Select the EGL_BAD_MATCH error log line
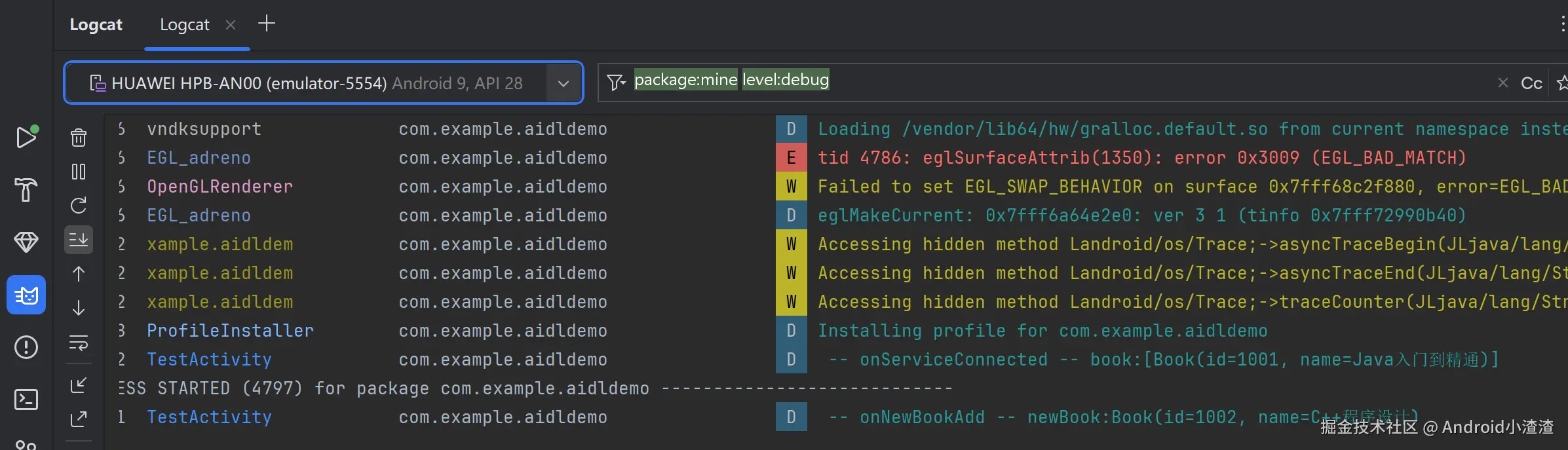1568x450 pixels. tap(1140, 158)
